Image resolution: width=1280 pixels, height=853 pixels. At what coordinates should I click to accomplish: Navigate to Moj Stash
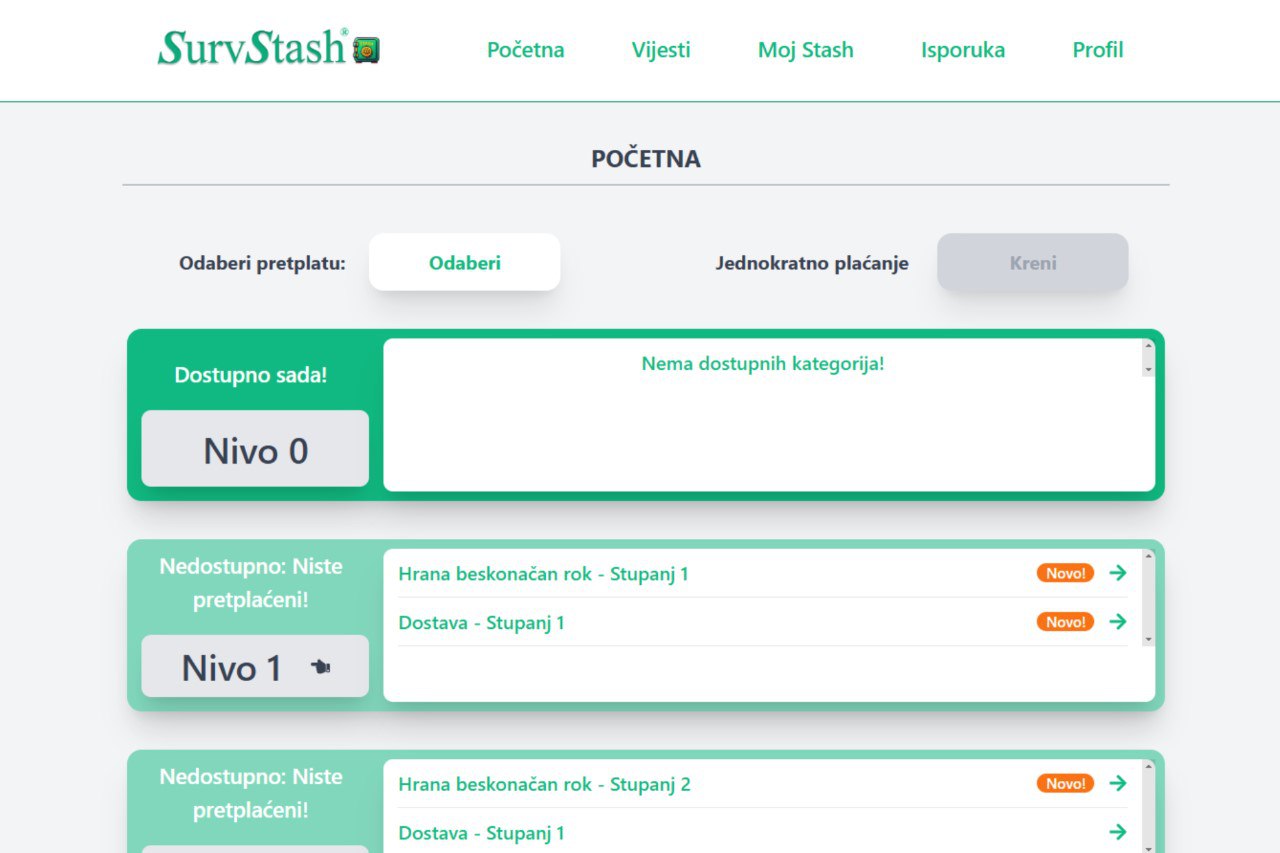(805, 50)
